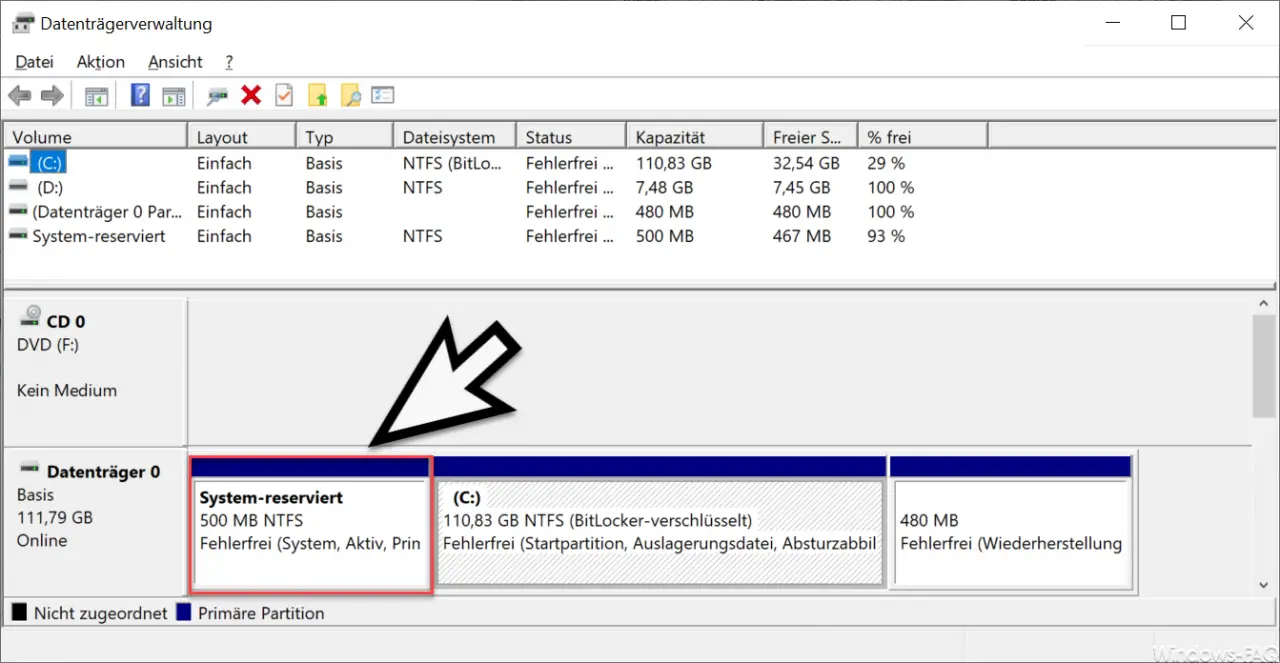Click the Back arrow toolbar icon
The height and width of the screenshot is (663, 1280).
point(19,96)
